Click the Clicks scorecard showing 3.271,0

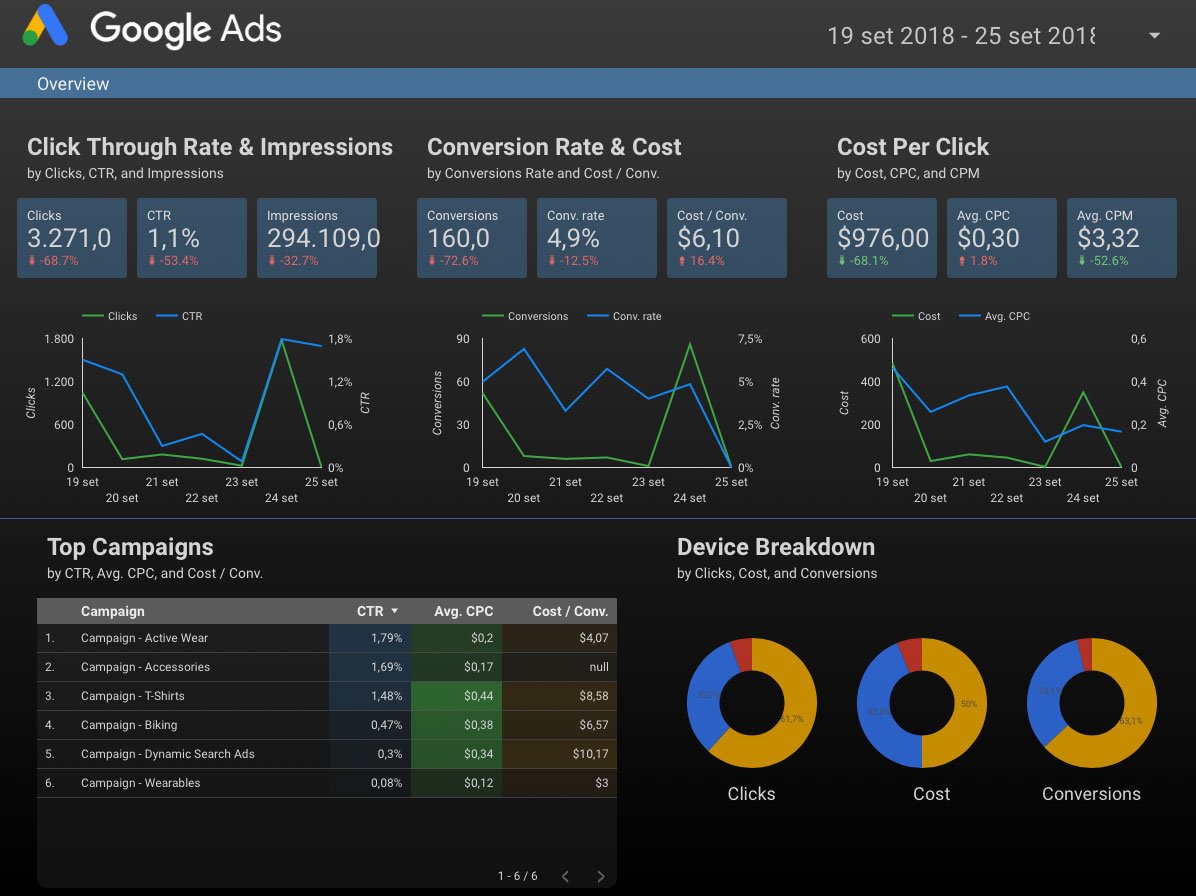(x=72, y=238)
